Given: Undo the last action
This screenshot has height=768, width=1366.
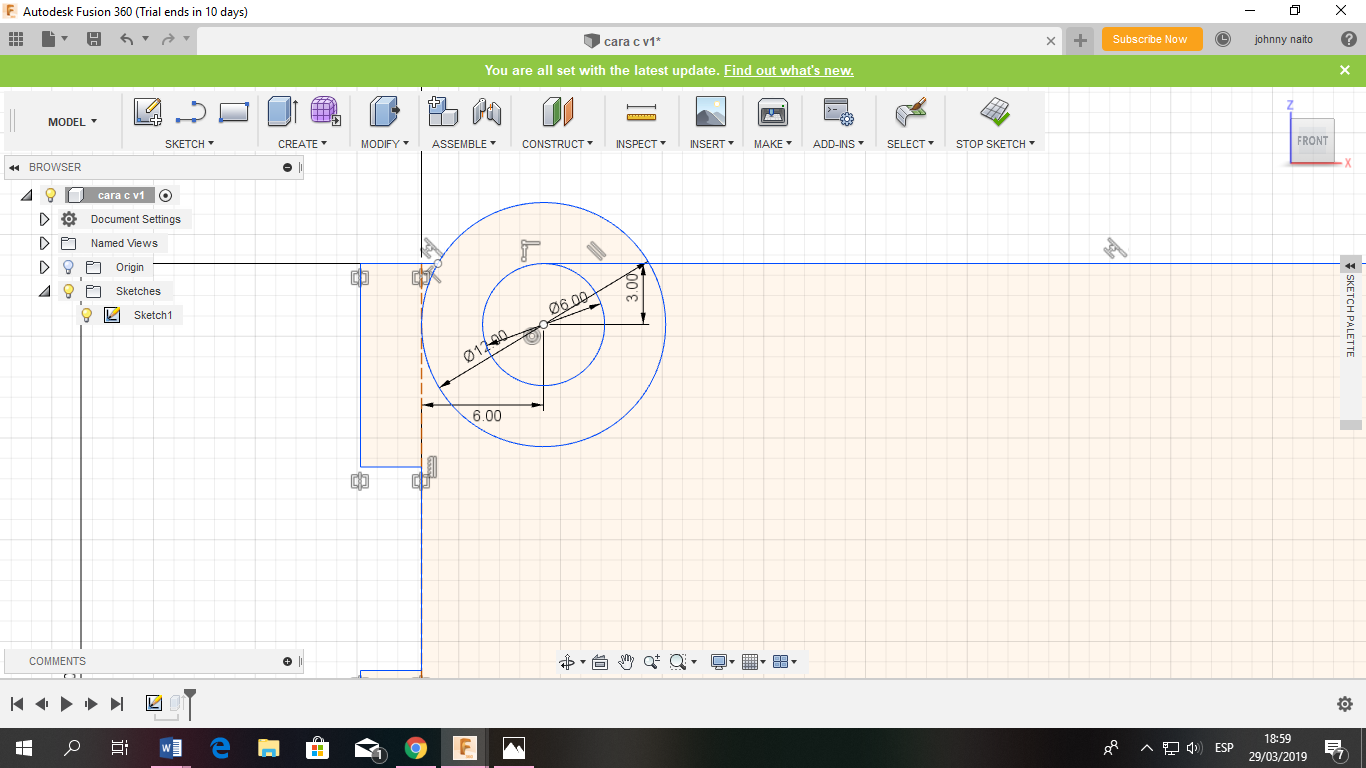Looking at the screenshot, I should pos(126,39).
